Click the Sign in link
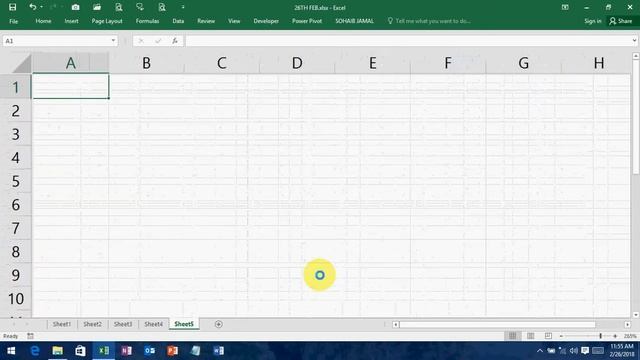Viewport: 640px width, 360px height. [593, 21]
